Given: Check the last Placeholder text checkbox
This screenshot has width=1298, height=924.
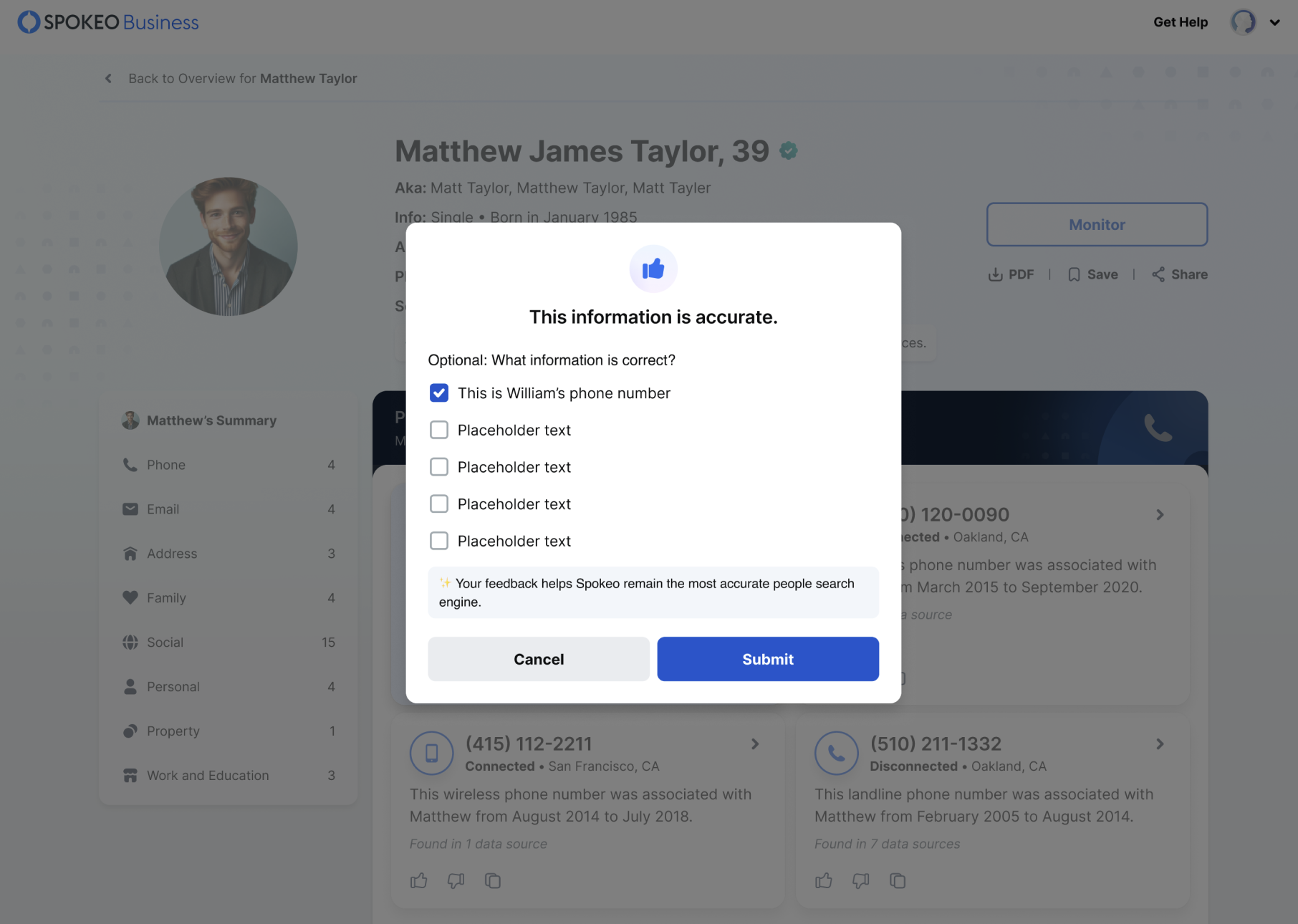Looking at the screenshot, I should (439, 541).
